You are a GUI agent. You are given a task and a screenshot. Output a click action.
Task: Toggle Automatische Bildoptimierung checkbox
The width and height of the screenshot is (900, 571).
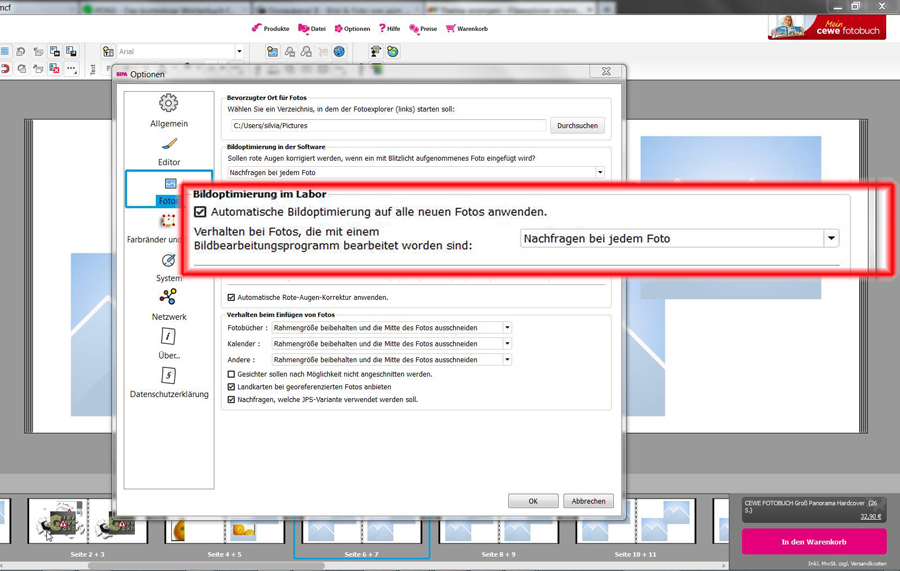point(200,212)
